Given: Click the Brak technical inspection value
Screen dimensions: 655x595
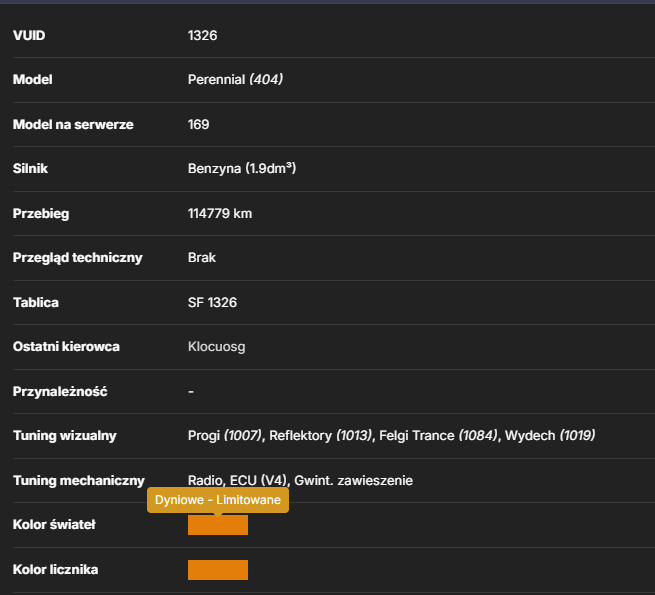Looking at the screenshot, I should coord(202,257).
